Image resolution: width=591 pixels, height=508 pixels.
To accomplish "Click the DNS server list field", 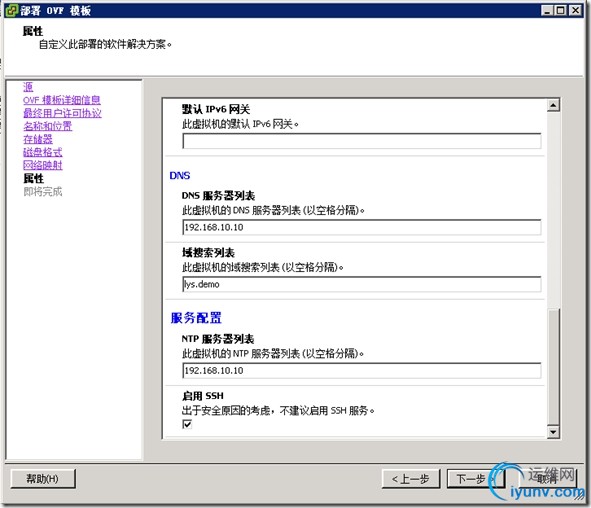I will tap(362, 227).
